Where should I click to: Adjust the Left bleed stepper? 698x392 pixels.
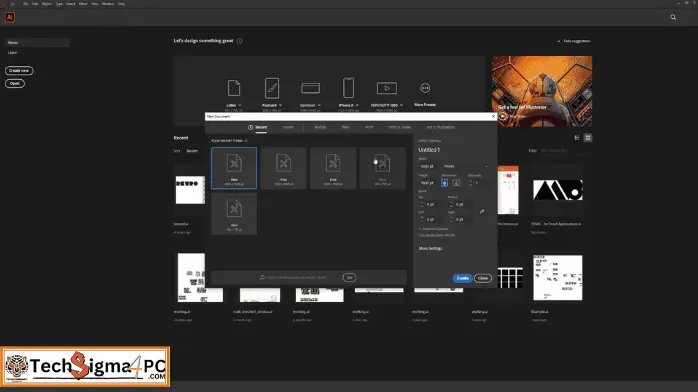point(422,219)
